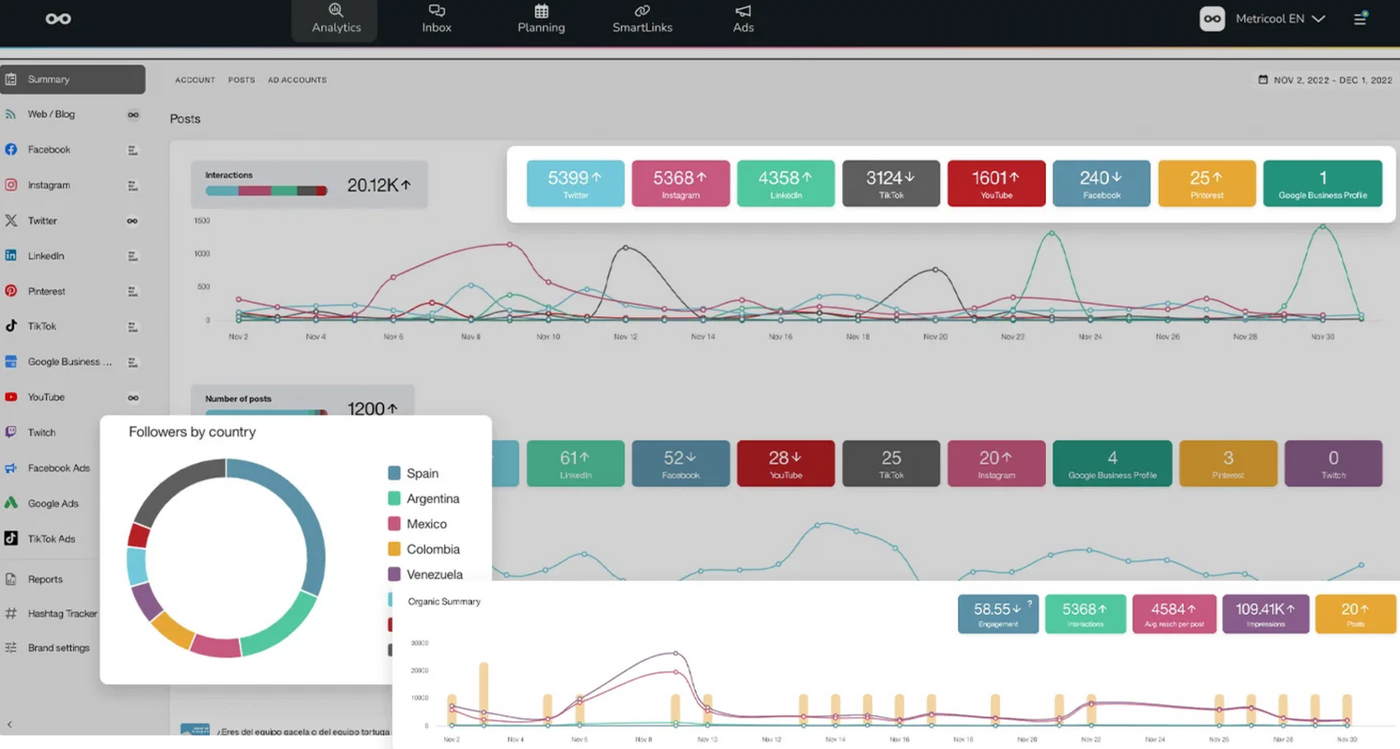The image size is (1400, 749).
Task: Click the Impressions 109.41K card
Action: 1265,614
